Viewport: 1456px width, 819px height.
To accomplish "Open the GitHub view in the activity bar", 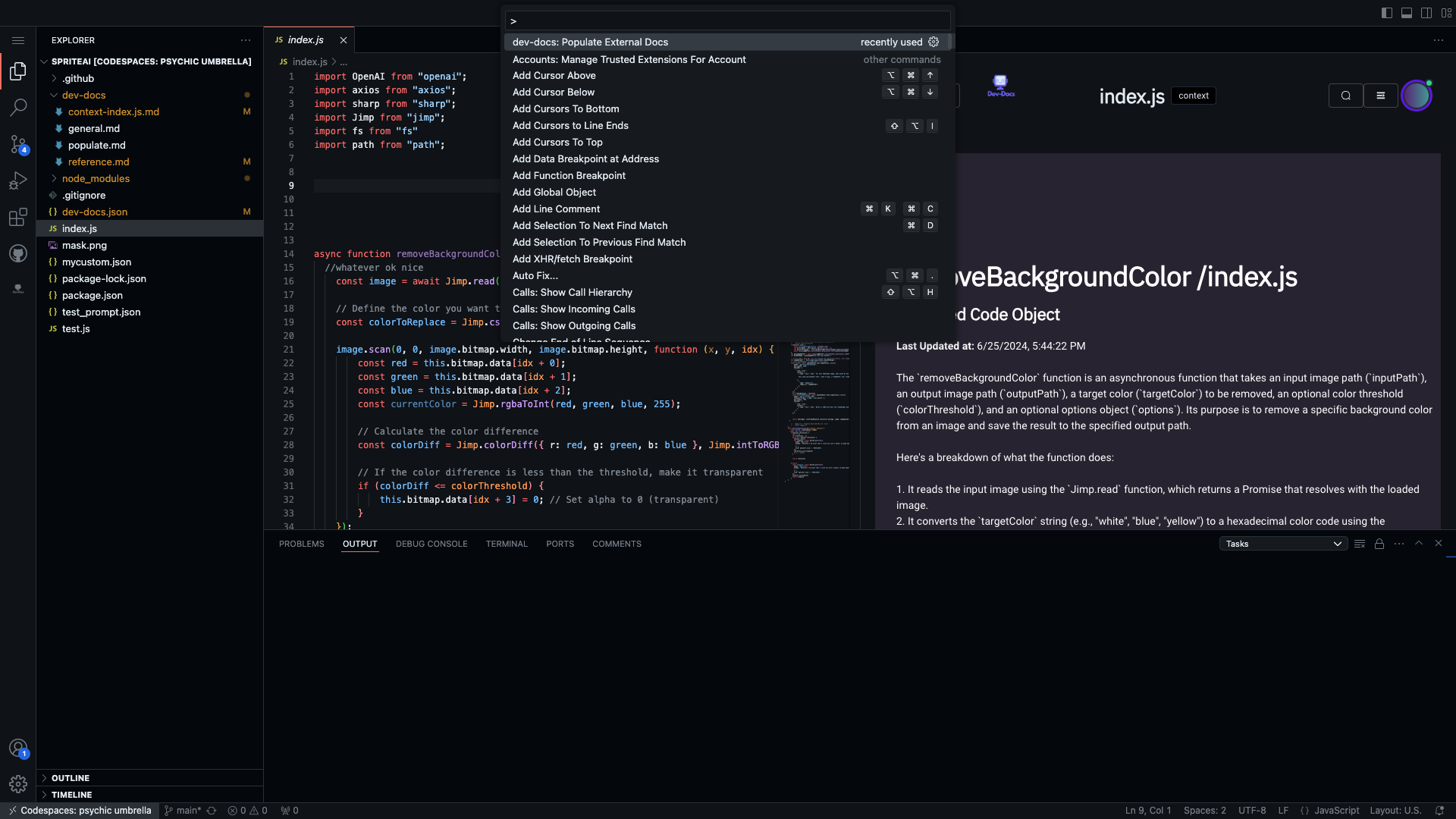I will point(18,253).
